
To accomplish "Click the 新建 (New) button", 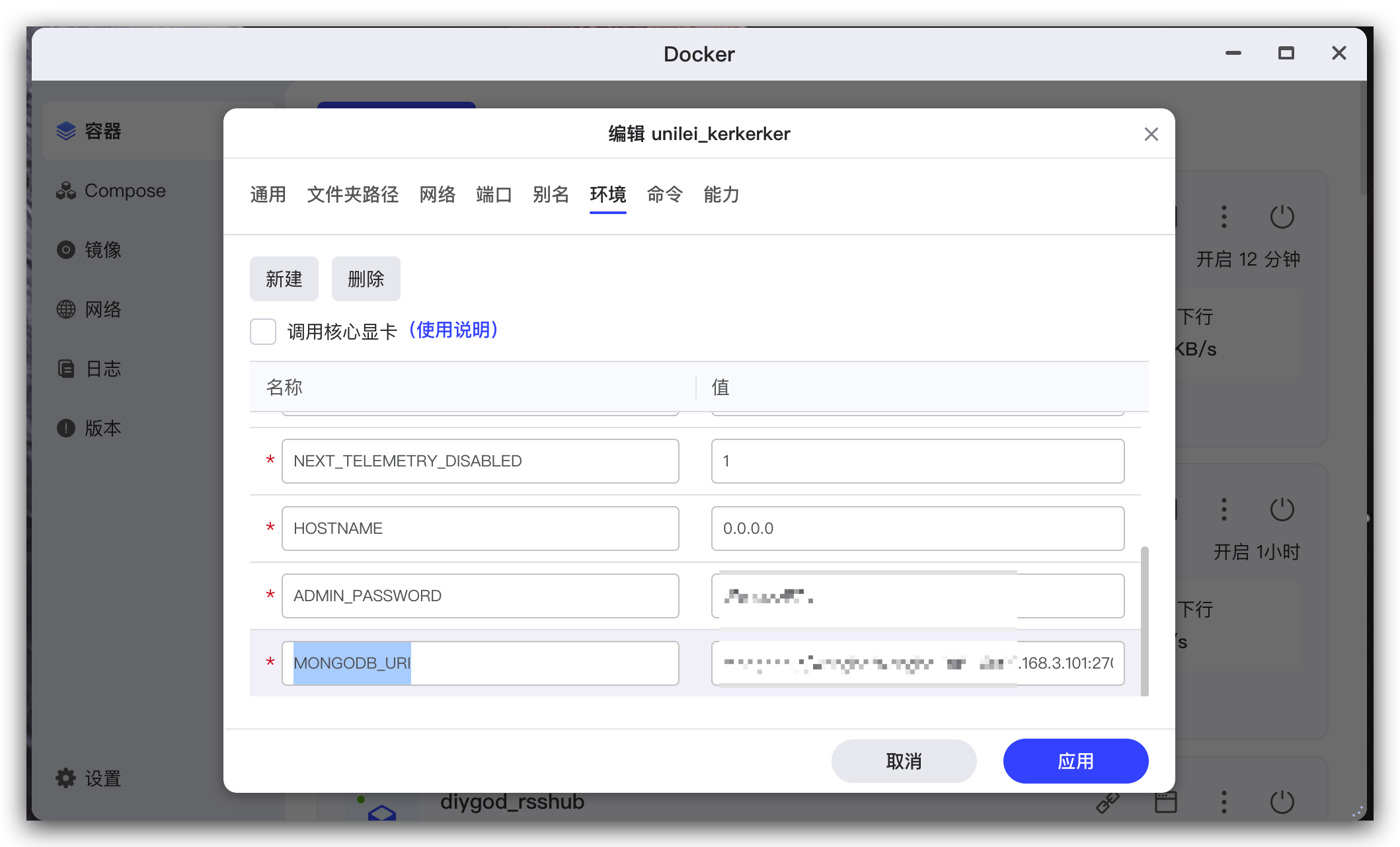I will [x=284, y=279].
